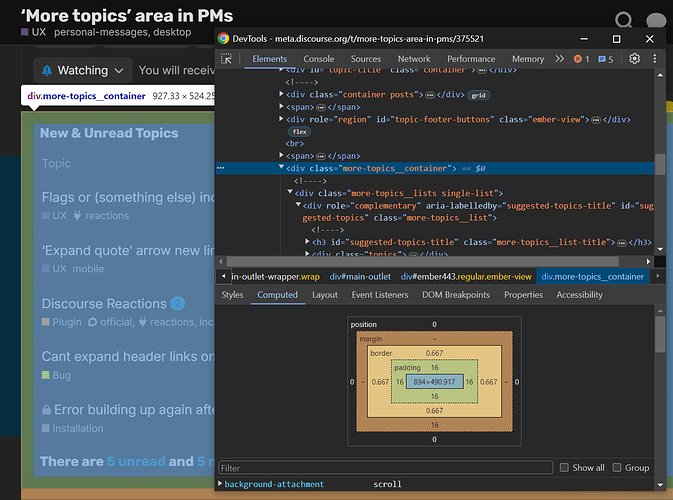Open the Memory panel tab
The width and height of the screenshot is (673, 500).
tap(527, 59)
